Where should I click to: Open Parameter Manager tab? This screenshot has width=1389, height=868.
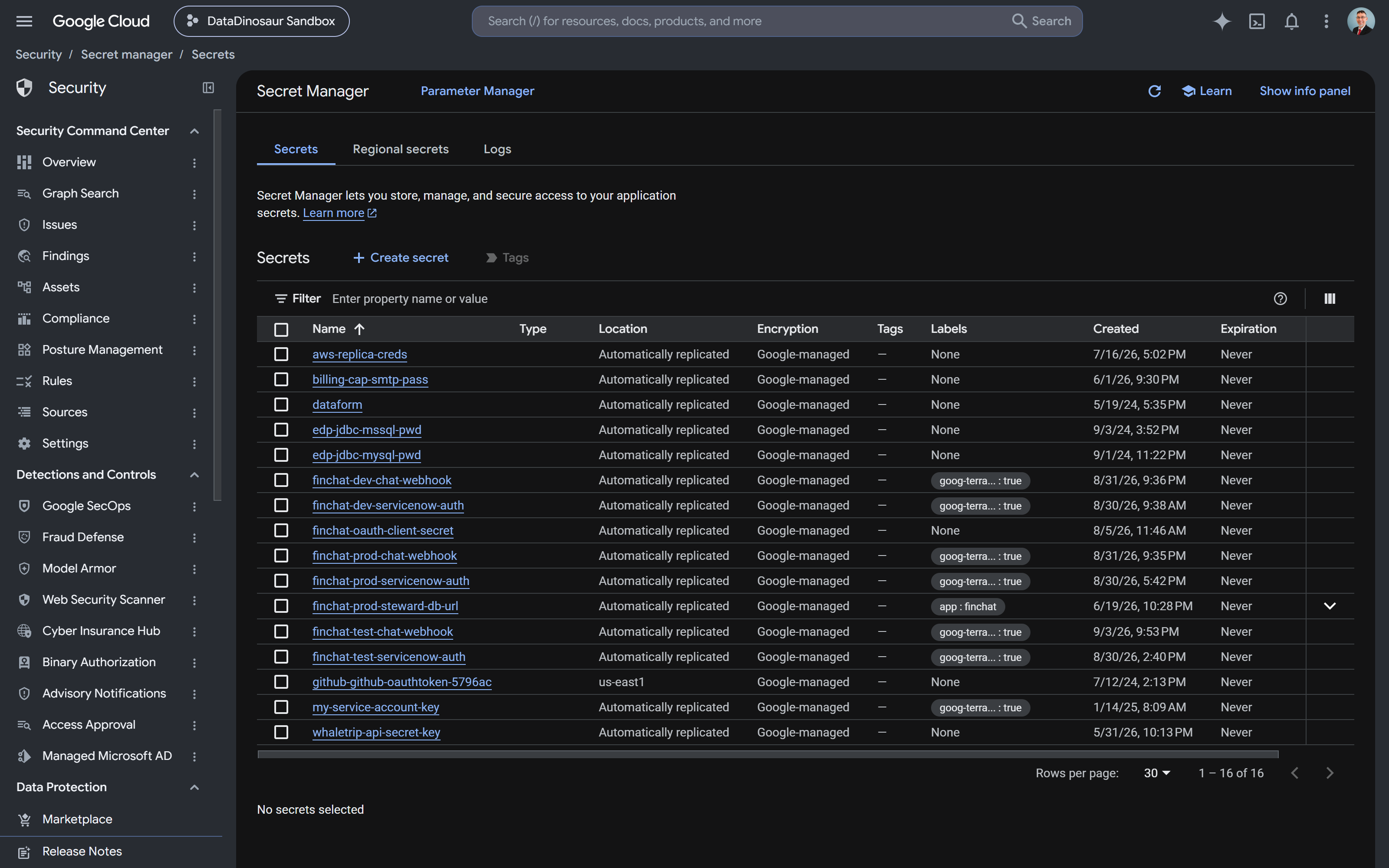(x=477, y=91)
